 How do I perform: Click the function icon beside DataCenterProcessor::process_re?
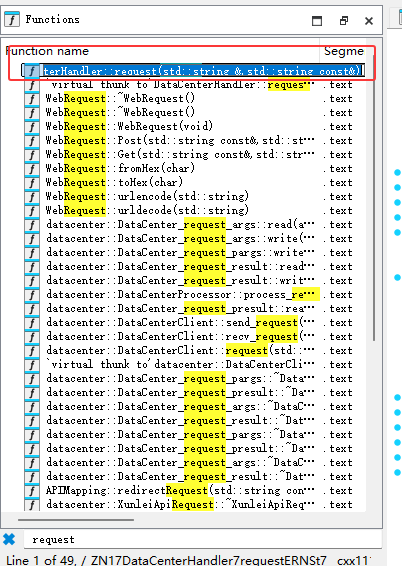[32, 295]
